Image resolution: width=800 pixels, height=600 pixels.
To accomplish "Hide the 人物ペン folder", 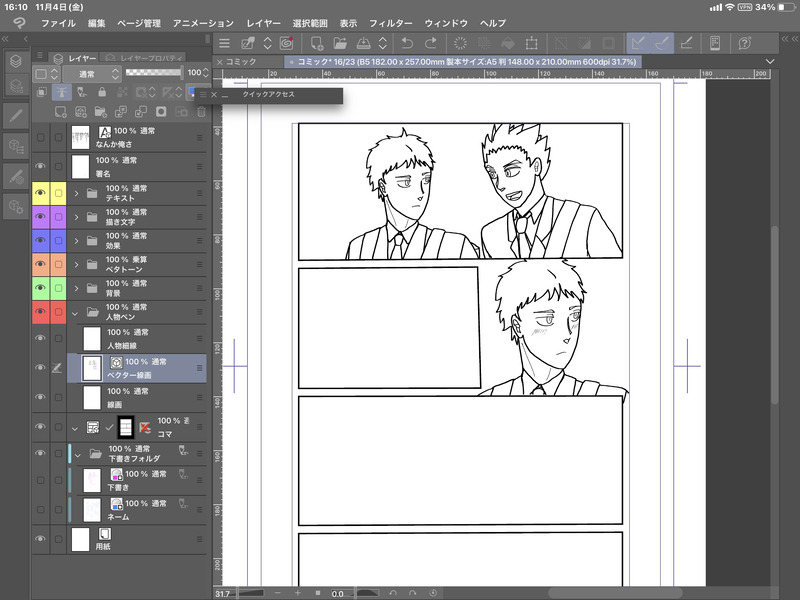I will coord(40,312).
